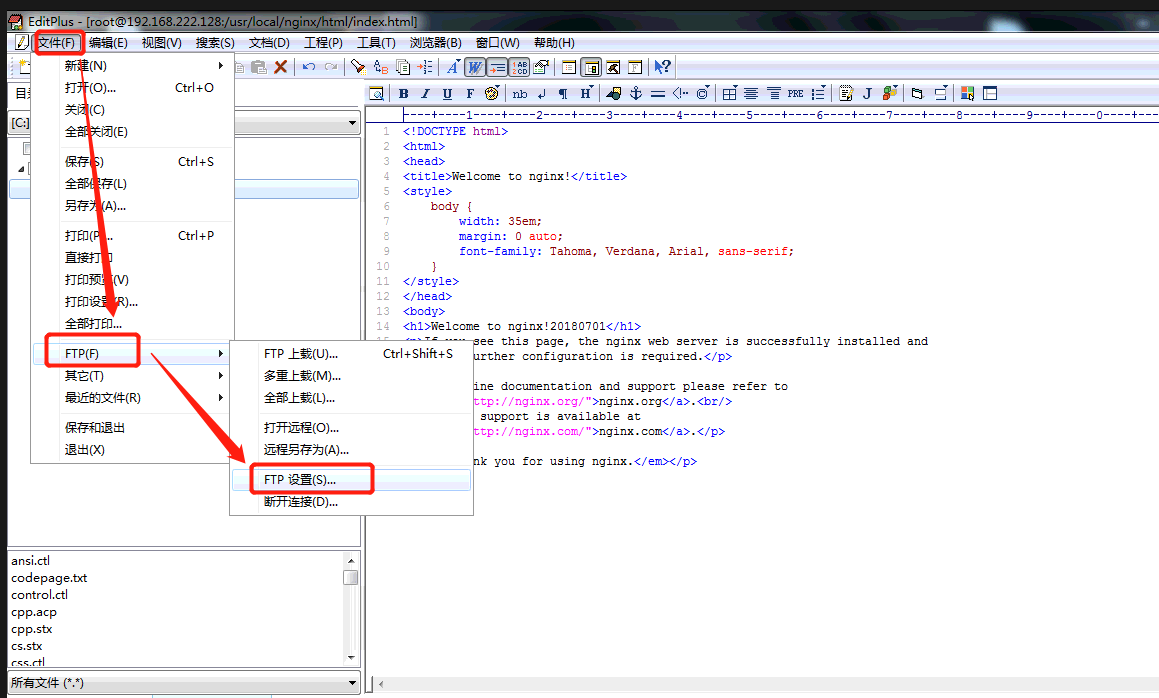This screenshot has height=698, width=1159.
Task: Choose 断开连接(D)... entry
Action: [x=352, y=502]
